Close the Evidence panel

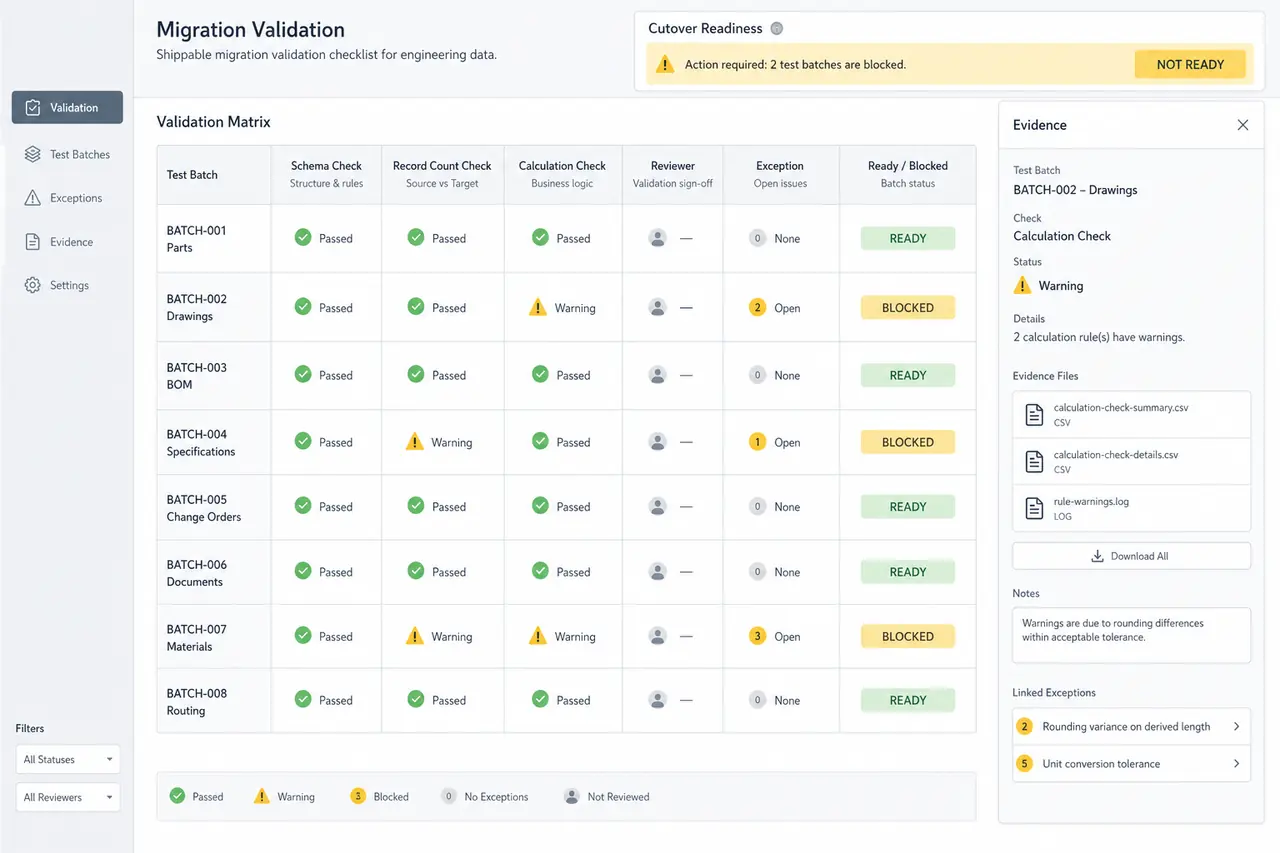[1243, 125]
